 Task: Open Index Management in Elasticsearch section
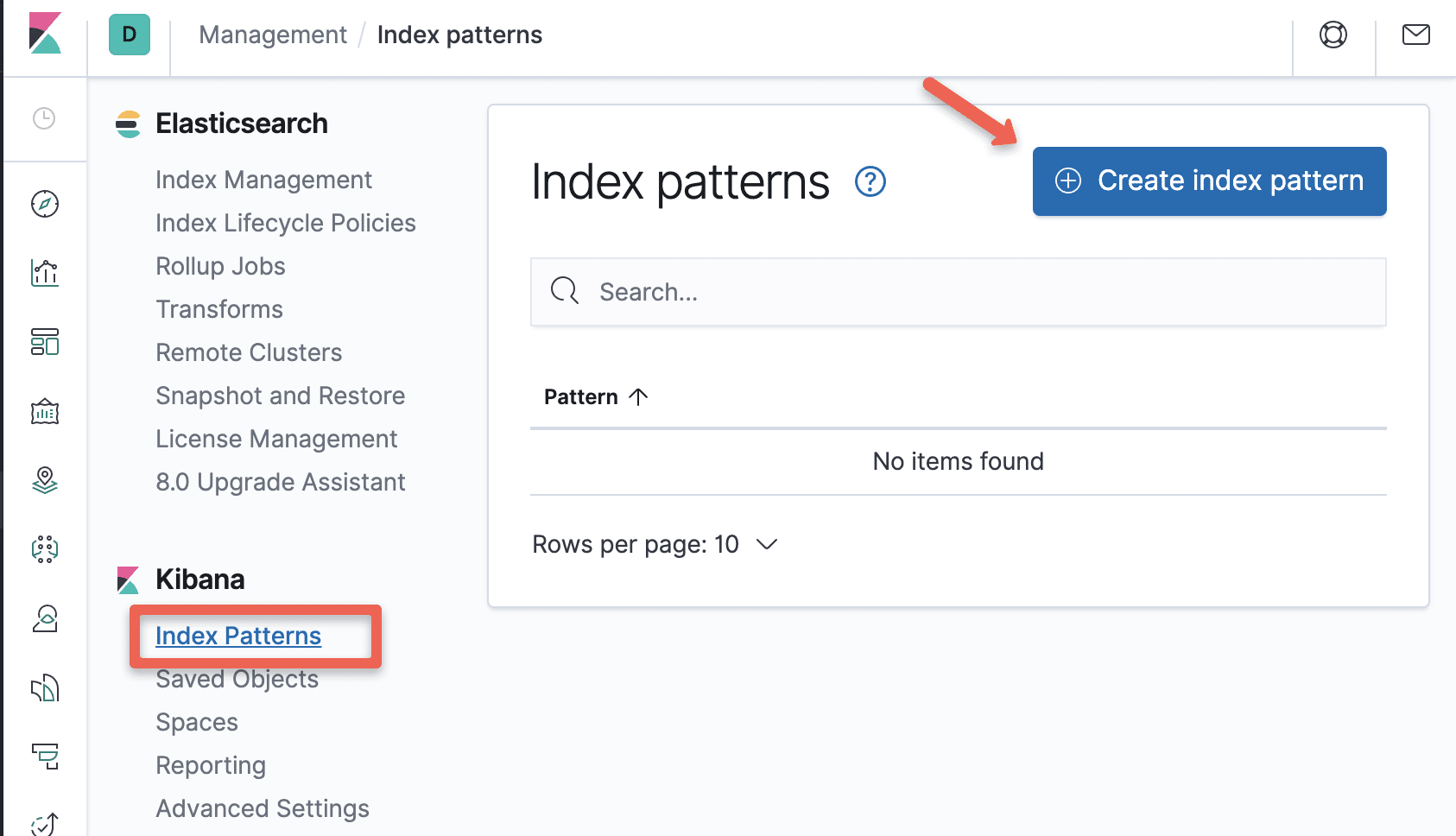(x=263, y=180)
